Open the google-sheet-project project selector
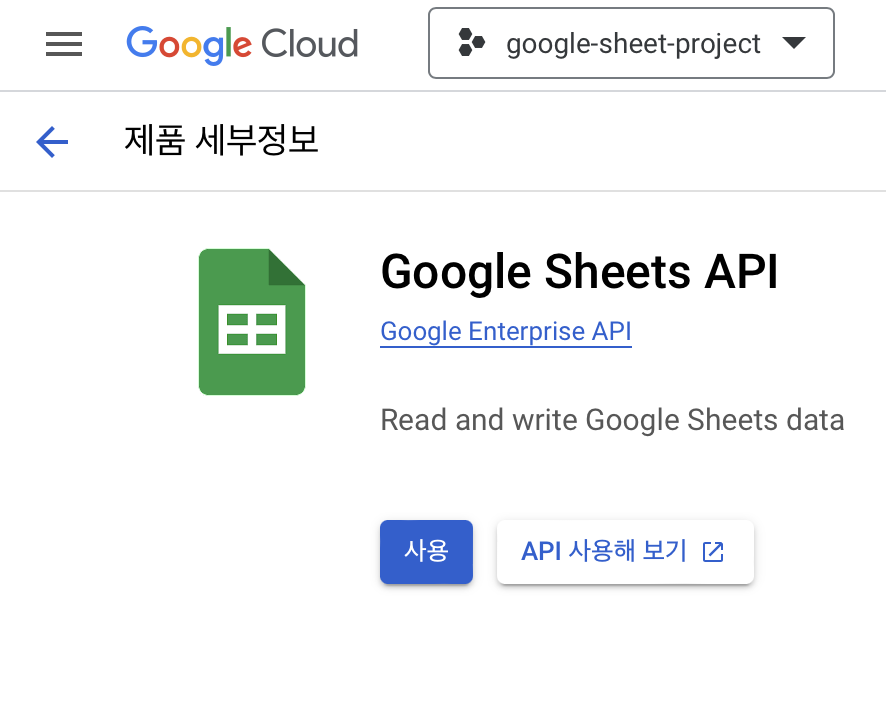This screenshot has width=886, height=720. 631,43
